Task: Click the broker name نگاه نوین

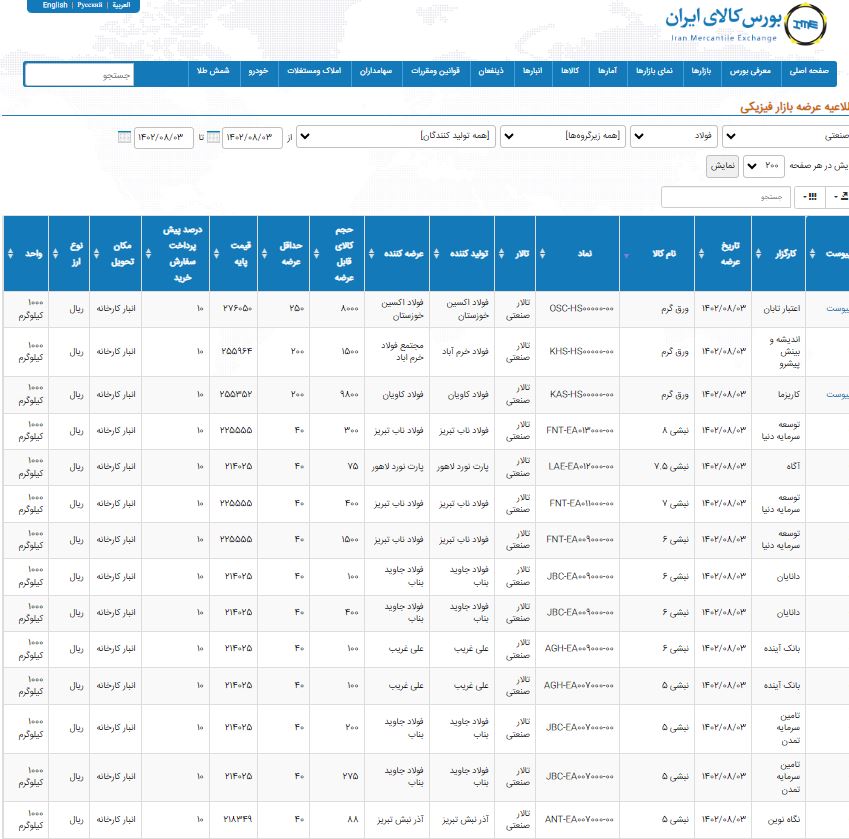Action: [x=783, y=820]
